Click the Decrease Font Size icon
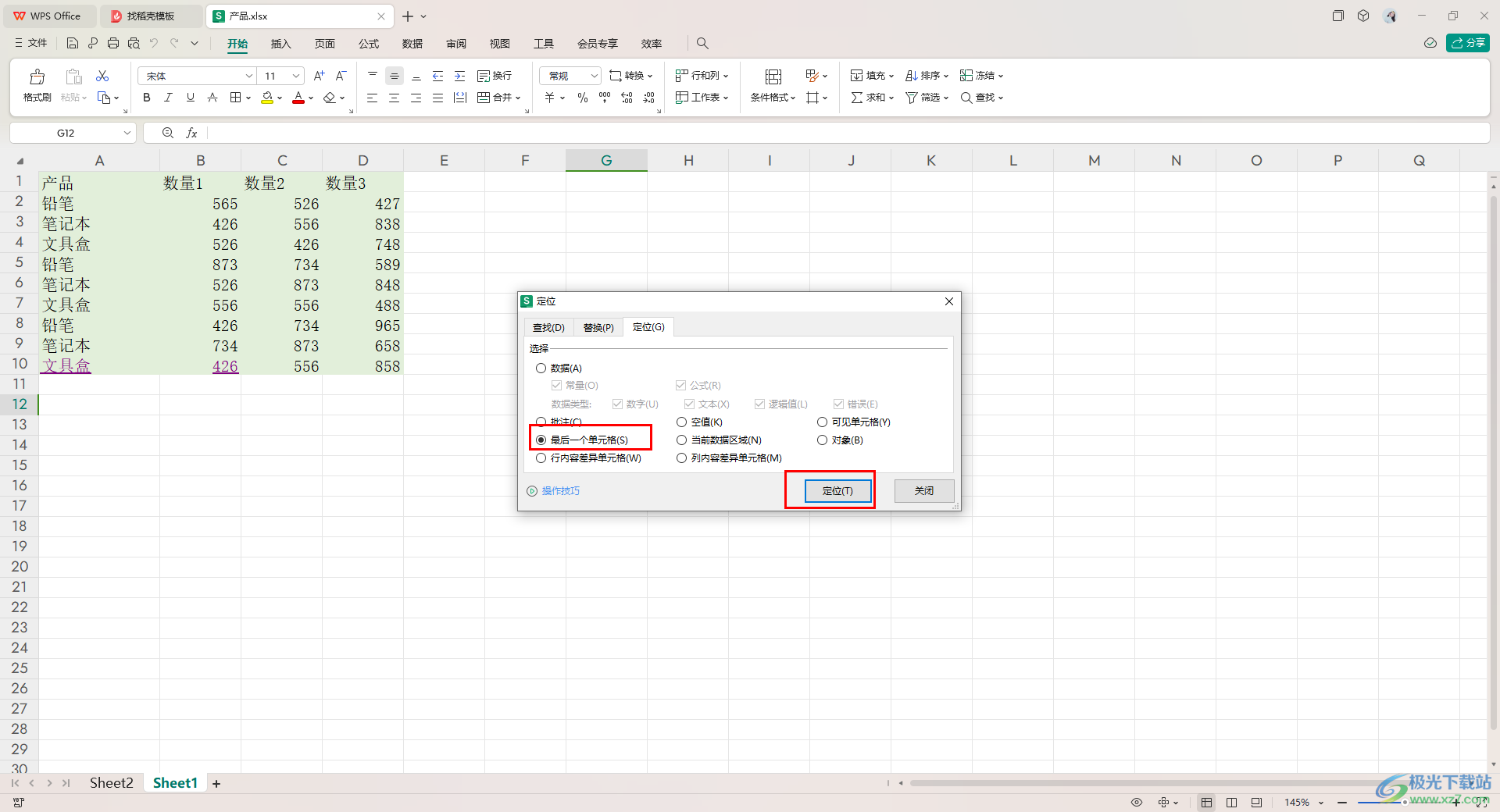This screenshot has width=1500, height=812. pyautogui.click(x=341, y=76)
